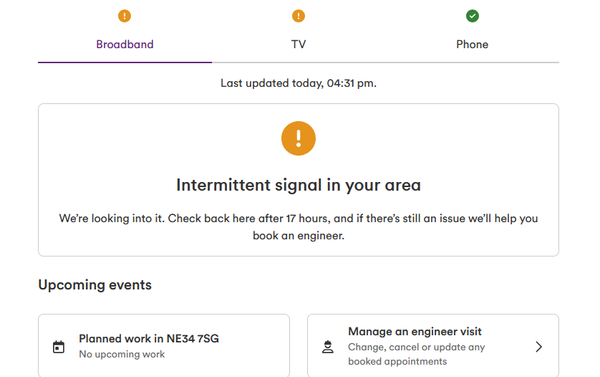Image resolution: width=600 pixels, height=377 pixels.
Task: Click the engineer icon beside Manage visit
Action: (x=328, y=347)
